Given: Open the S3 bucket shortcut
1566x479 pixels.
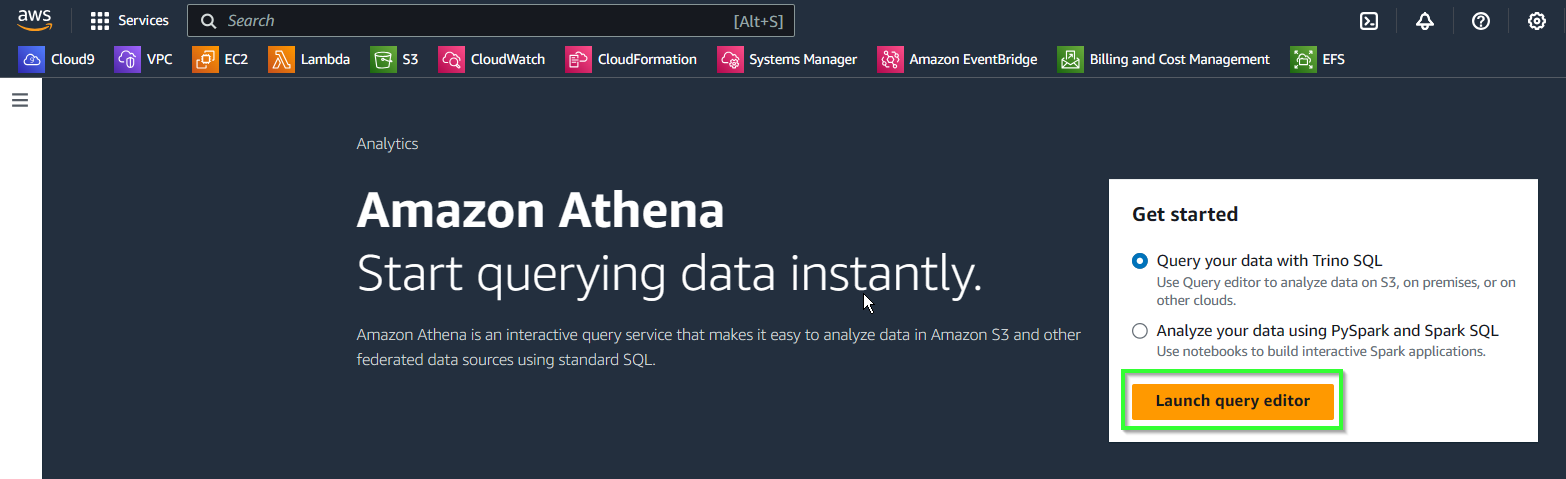Looking at the screenshot, I should (394, 60).
